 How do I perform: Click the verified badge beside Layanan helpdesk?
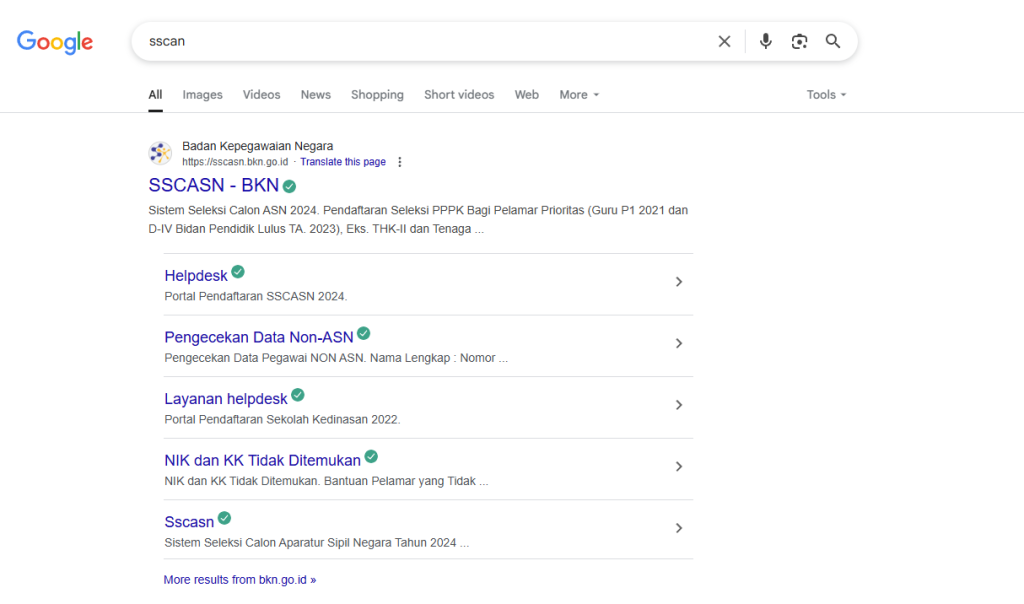click(x=298, y=395)
